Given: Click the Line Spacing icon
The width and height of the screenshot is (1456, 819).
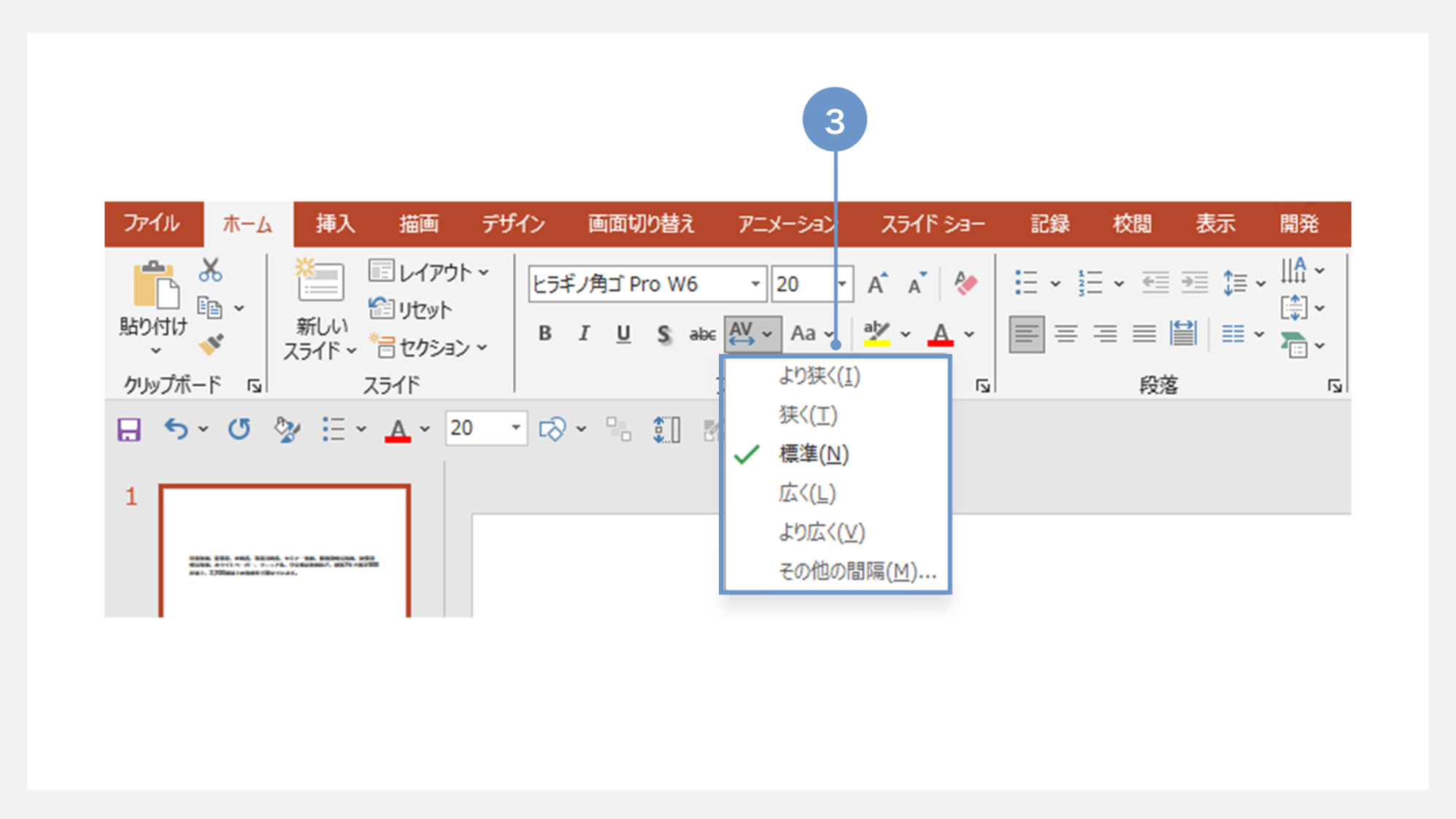Looking at the screenshot, I should tap(1235, 282).
